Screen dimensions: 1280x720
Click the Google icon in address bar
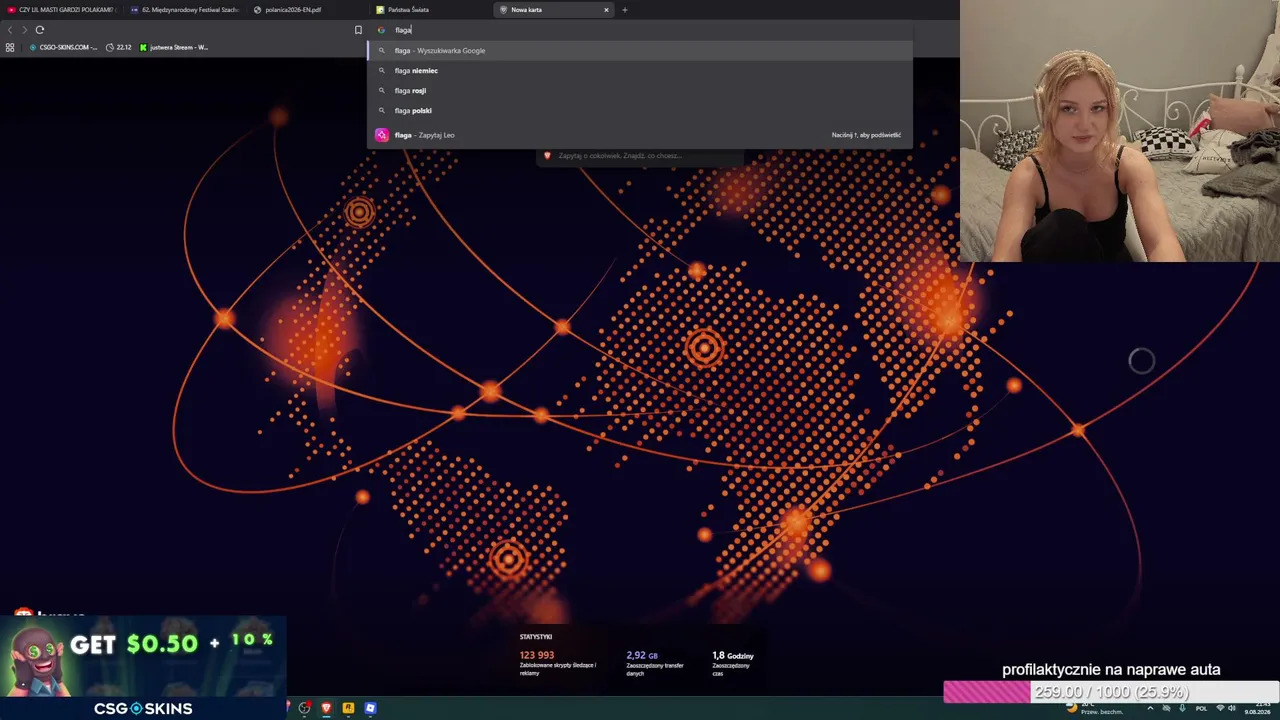381,30
